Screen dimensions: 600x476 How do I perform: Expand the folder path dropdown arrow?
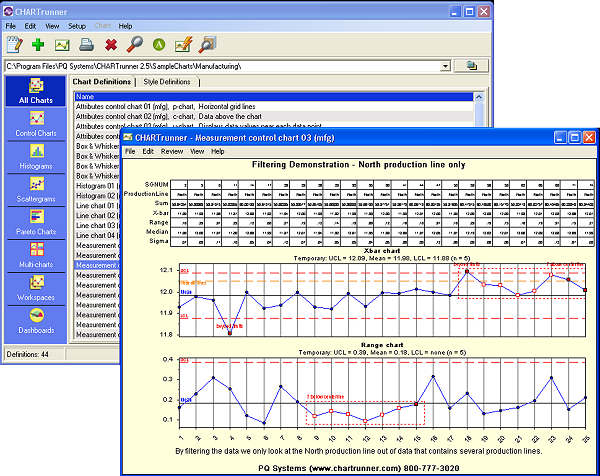[x=445, y=66]
